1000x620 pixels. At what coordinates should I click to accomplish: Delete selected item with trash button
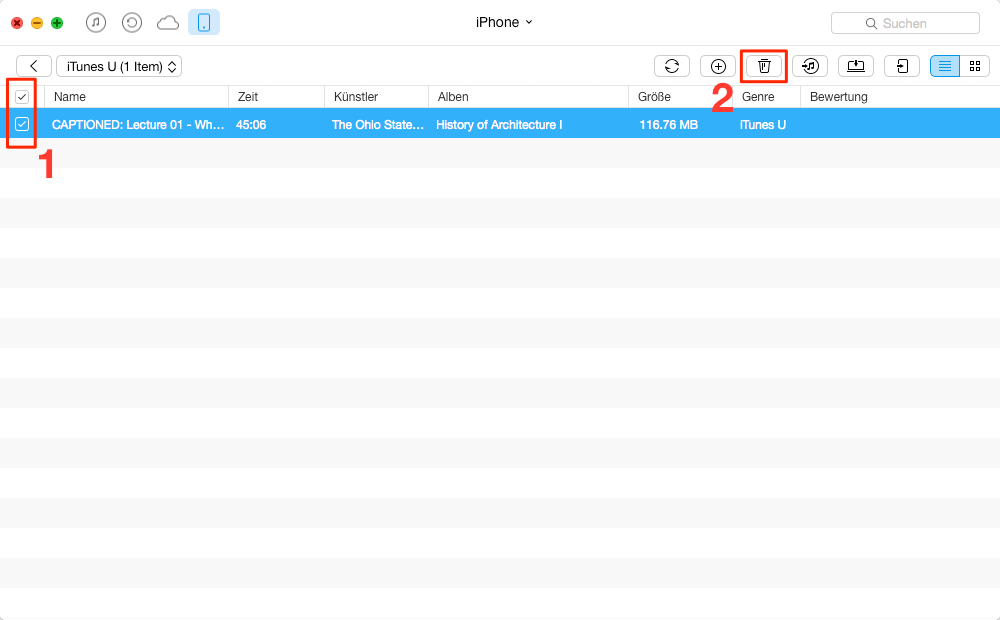pos(764,66)
